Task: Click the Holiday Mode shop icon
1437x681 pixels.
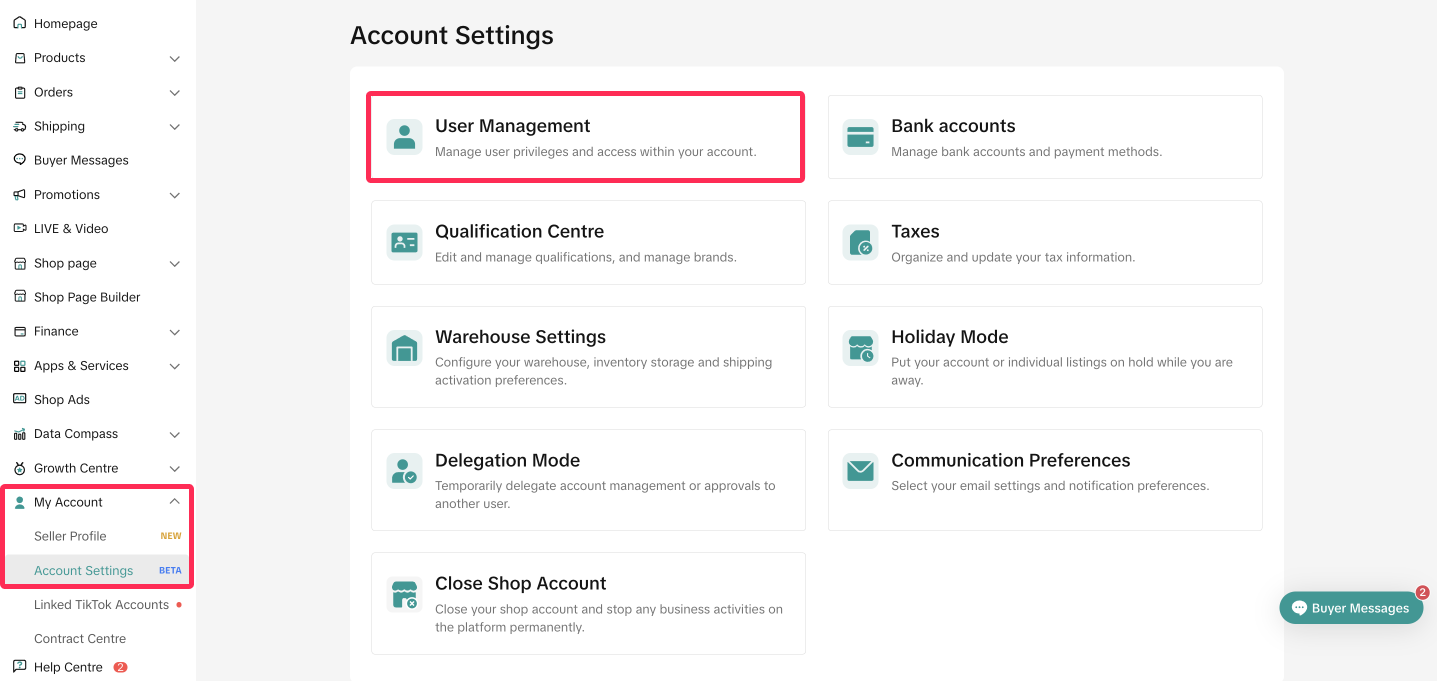Action: point(860,348)
